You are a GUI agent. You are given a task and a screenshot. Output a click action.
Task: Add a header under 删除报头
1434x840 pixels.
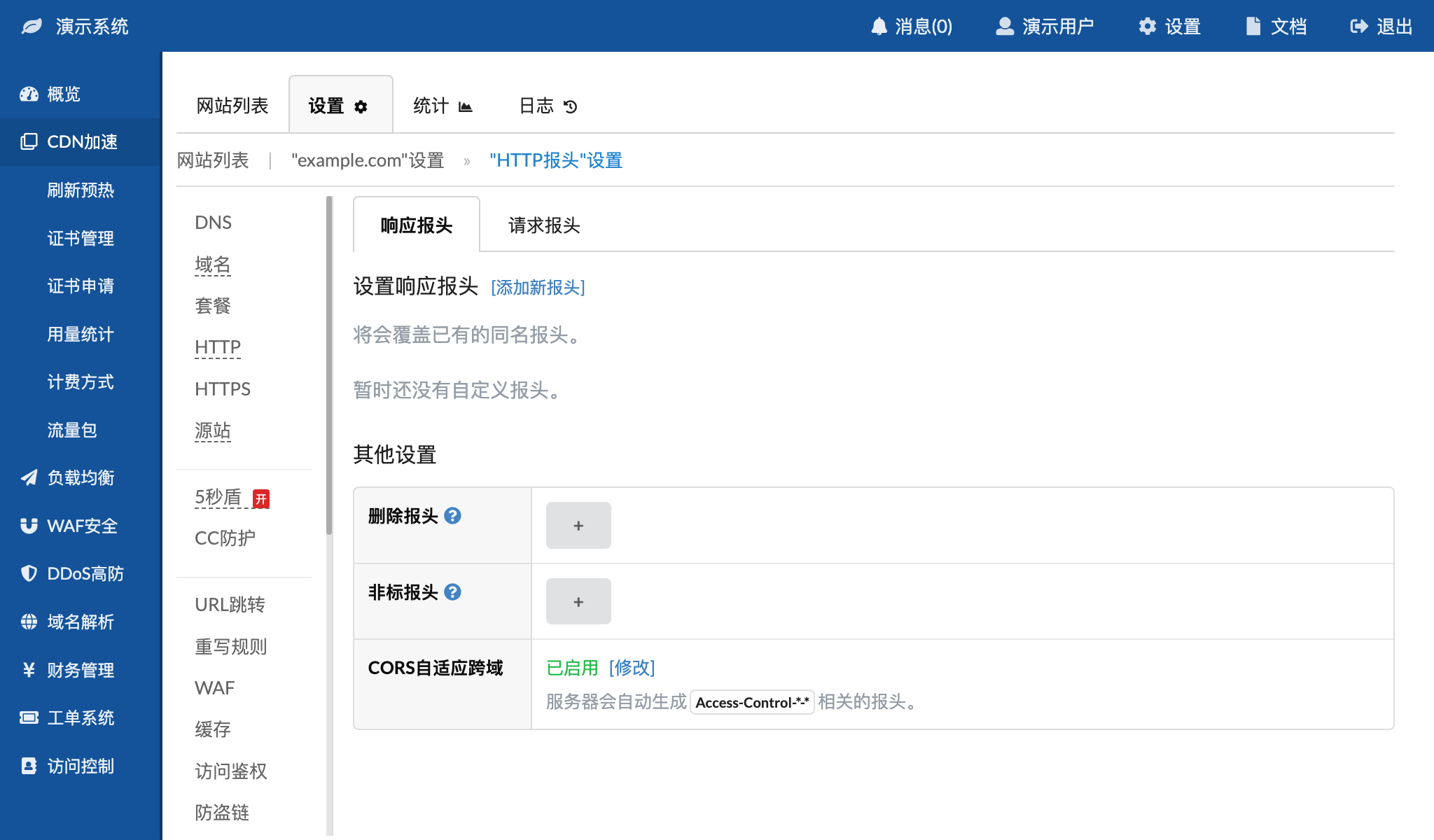pyautogui.click(x=578, y=526)
